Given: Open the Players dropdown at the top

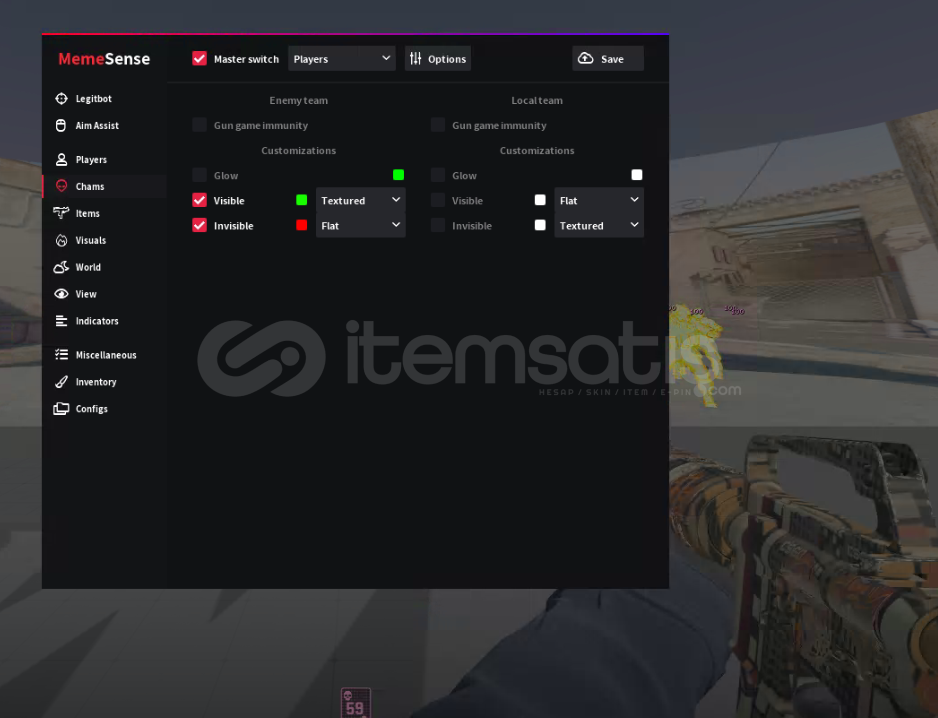Looking at the screenshot, I should (x=342, y=59).
